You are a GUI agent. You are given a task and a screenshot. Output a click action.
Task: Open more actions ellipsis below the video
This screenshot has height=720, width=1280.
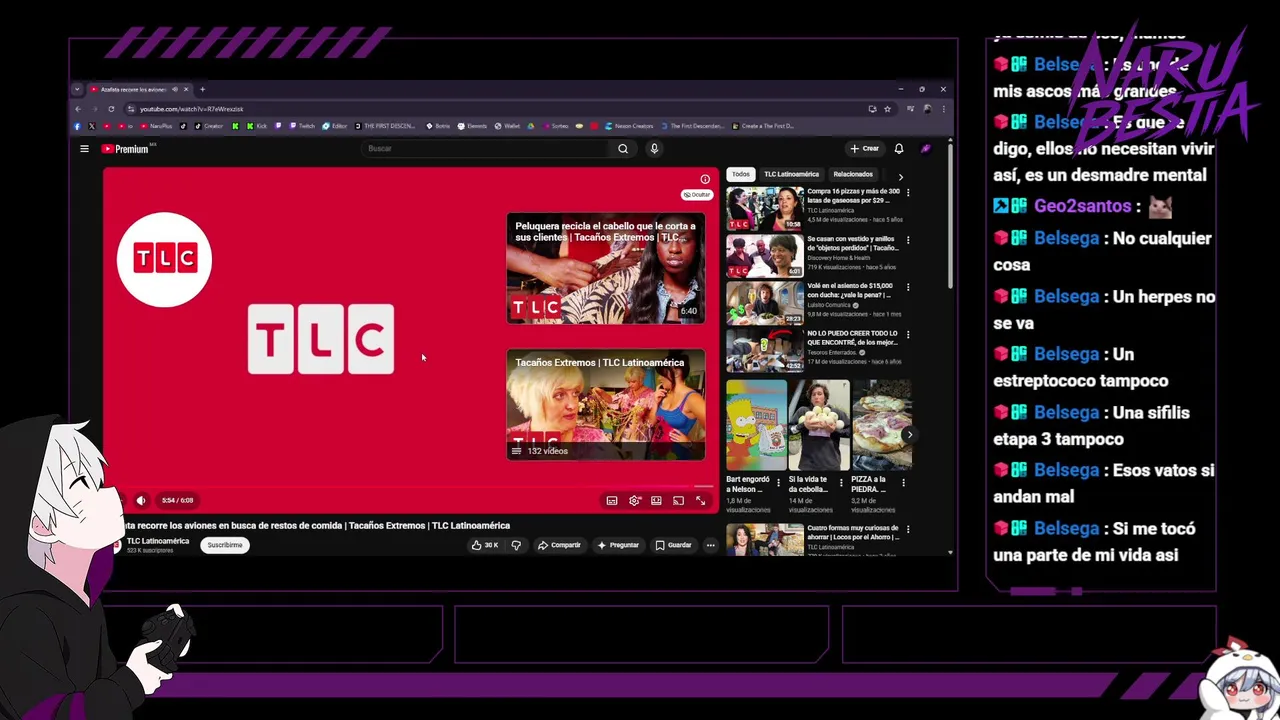(x=711, y=545)
